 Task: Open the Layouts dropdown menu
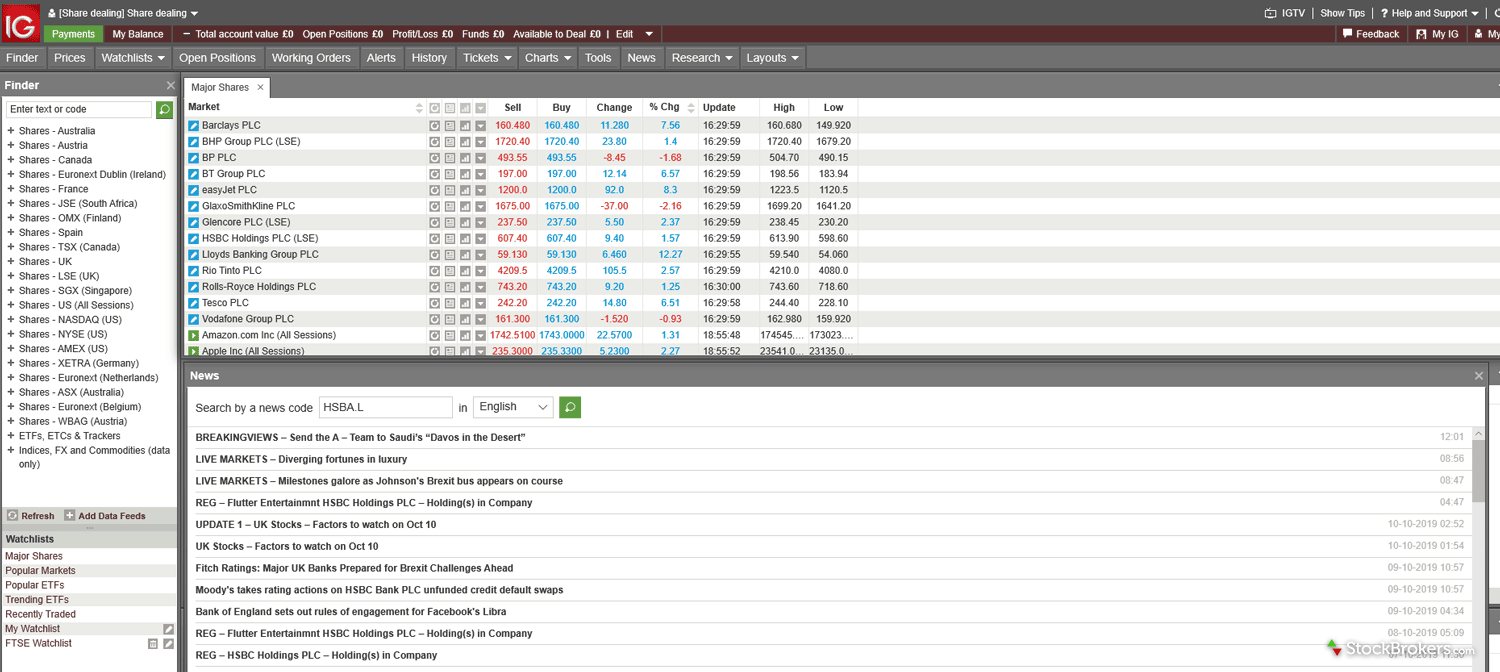(773, 58)
